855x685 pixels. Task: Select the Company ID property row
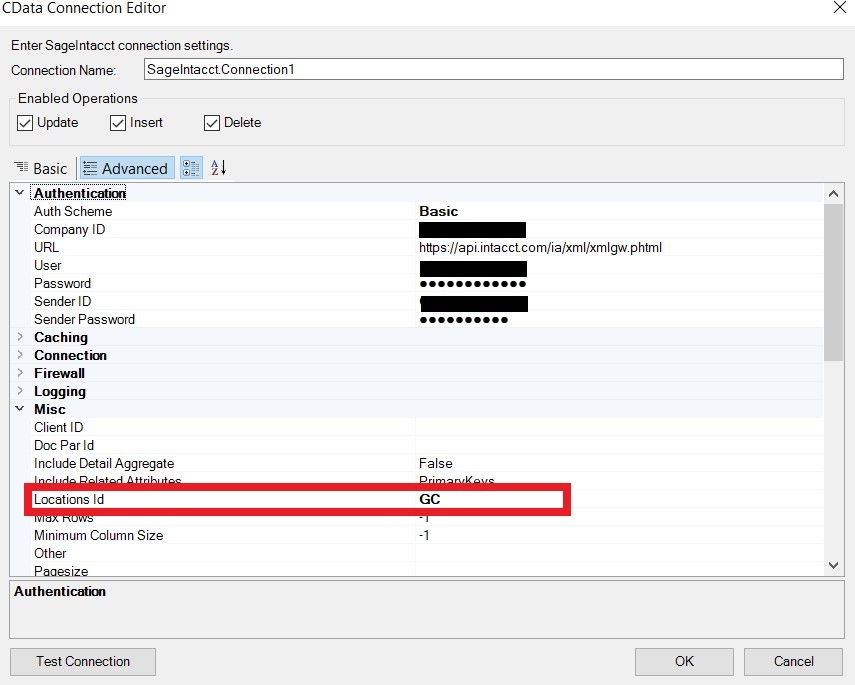pos(428,229)
